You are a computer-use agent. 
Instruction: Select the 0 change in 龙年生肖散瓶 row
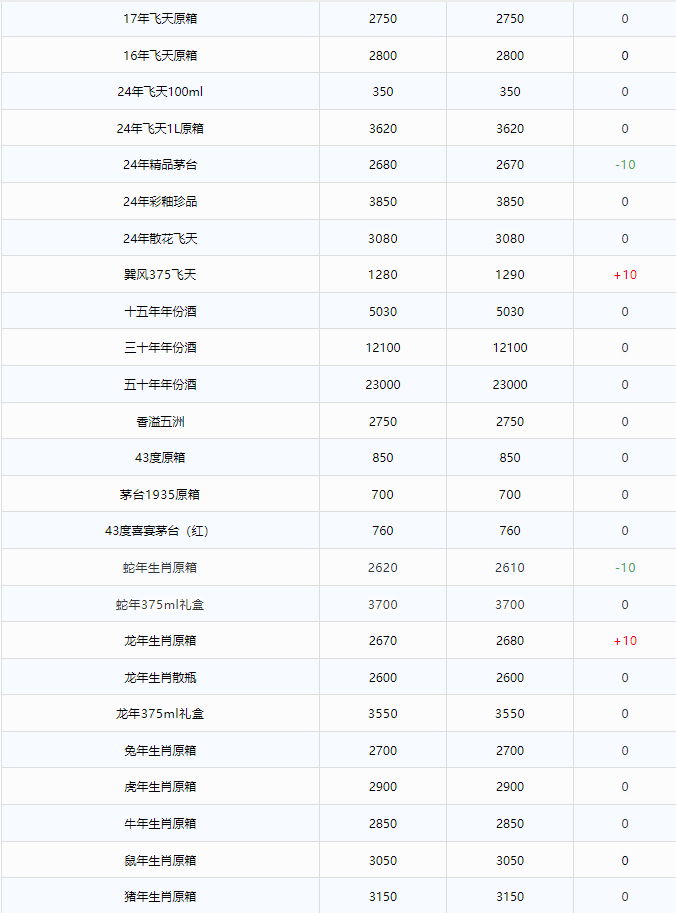point(625,678)
